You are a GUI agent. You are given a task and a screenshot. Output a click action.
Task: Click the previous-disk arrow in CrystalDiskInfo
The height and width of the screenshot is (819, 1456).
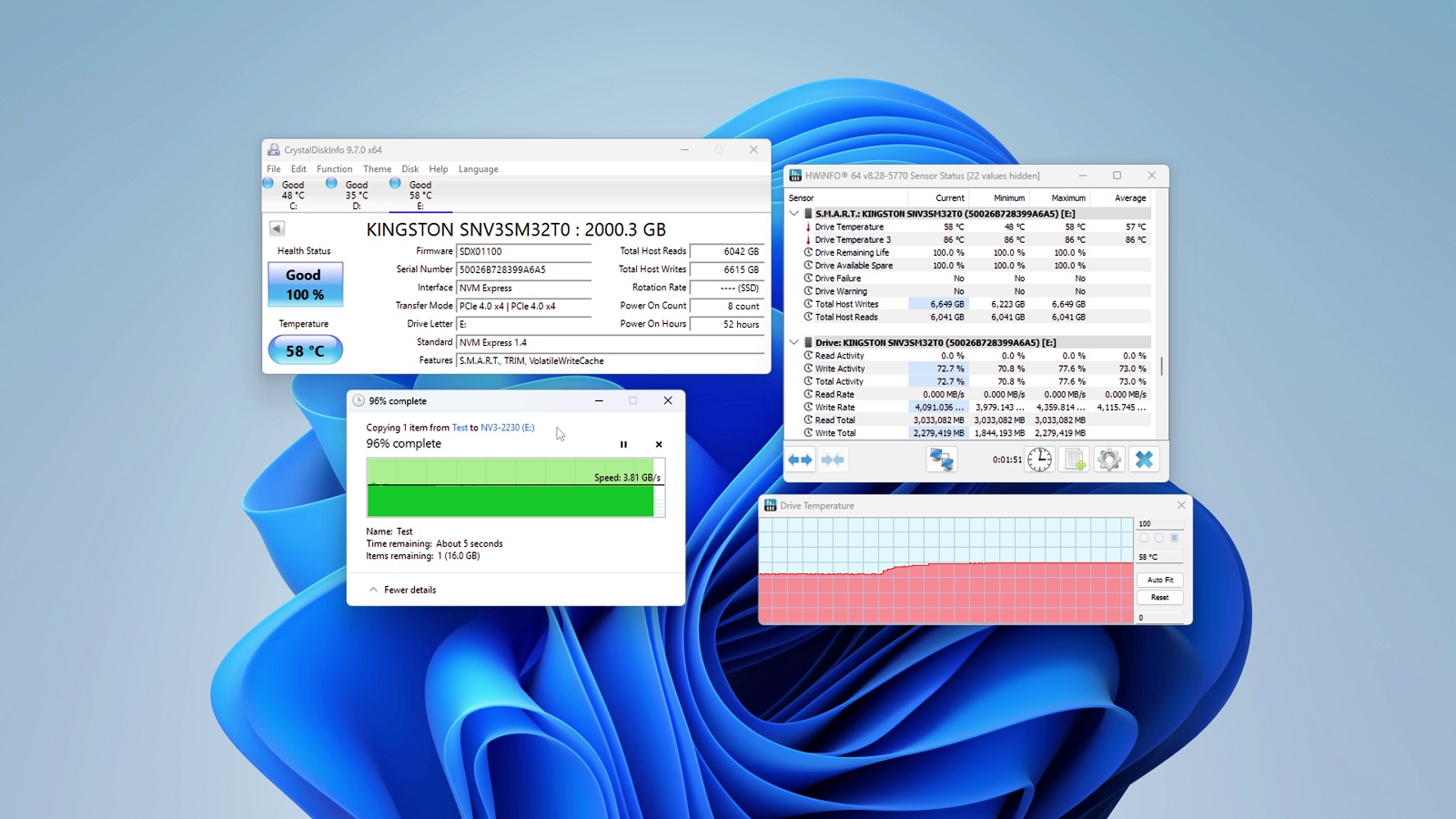click(x=277, y=228)
